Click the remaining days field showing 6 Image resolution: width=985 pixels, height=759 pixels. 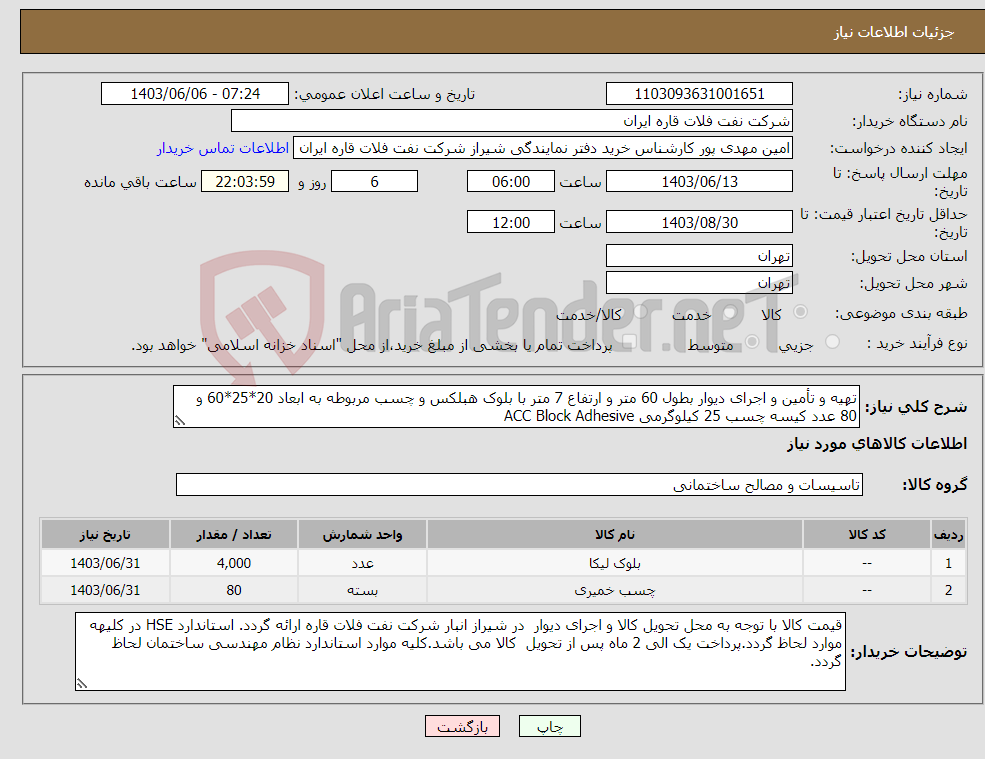tap(374, 182)
